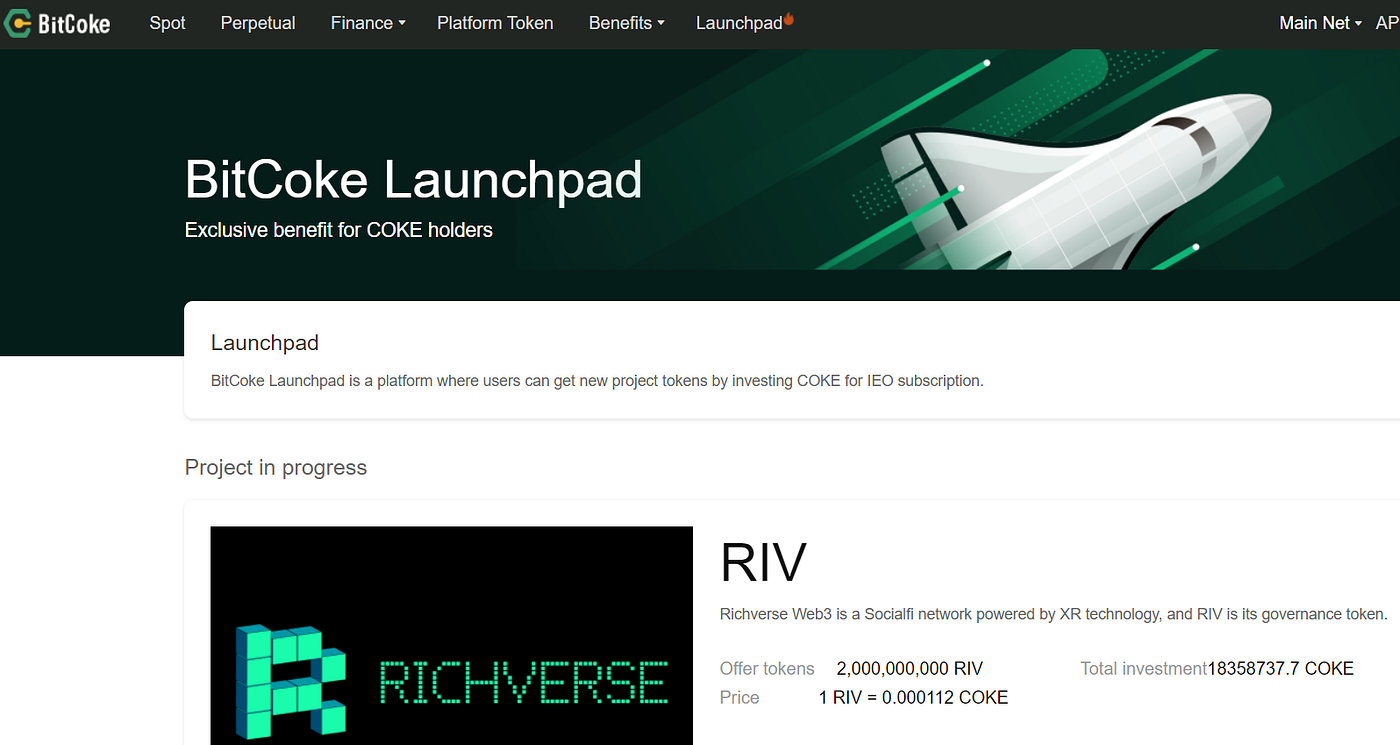1400x745 pixels.
Task: Click the '1 RIV = 0.000112 COKE' price
Action: pyautogui.click(x=913, y=697)
